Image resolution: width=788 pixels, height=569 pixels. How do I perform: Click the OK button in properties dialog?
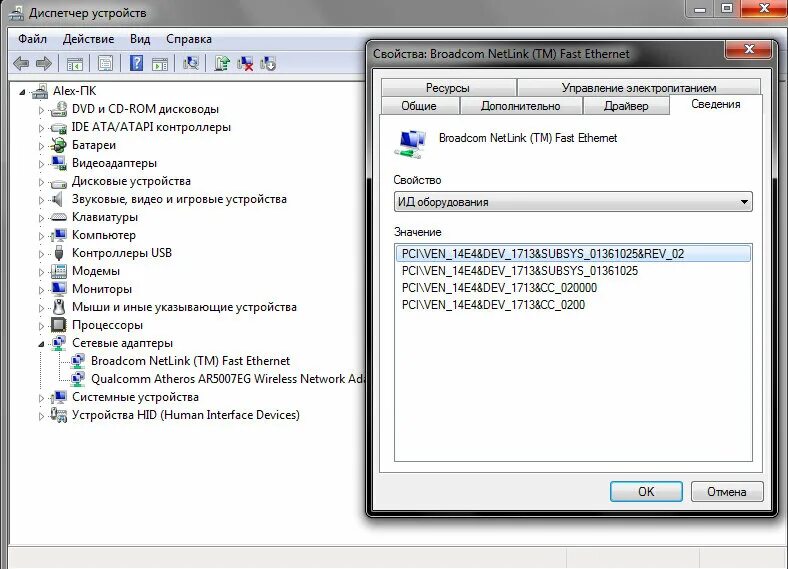(x=646, y=492)
